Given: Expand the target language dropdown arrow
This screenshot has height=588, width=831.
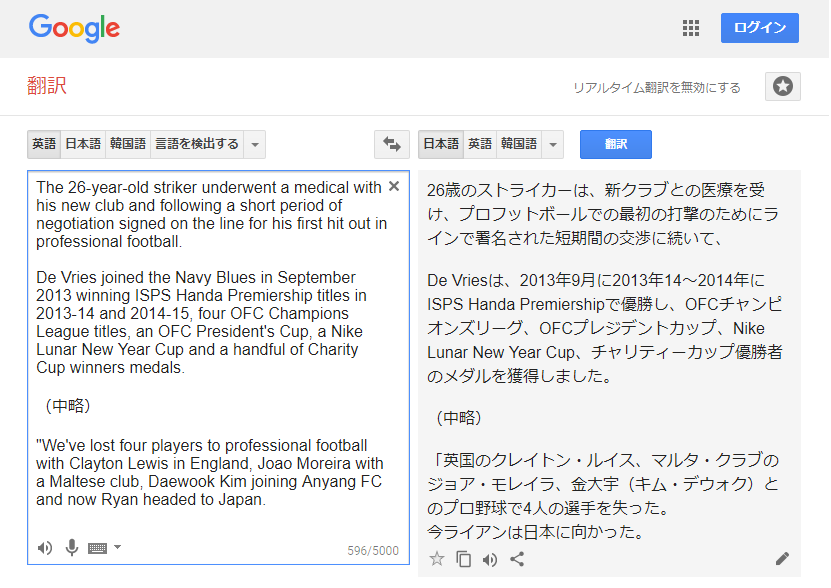Looking at the screenshot, I should (553, 144).
